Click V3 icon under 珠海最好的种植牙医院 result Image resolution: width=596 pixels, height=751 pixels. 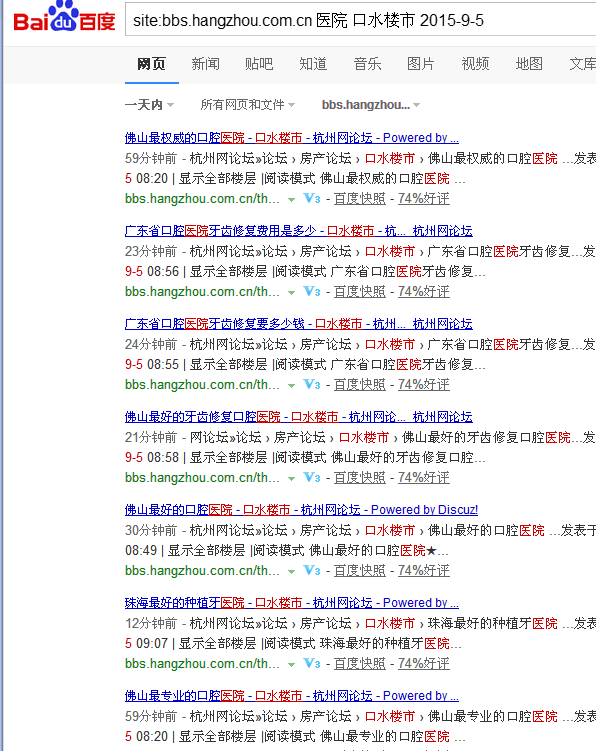[x=312, y=663]
